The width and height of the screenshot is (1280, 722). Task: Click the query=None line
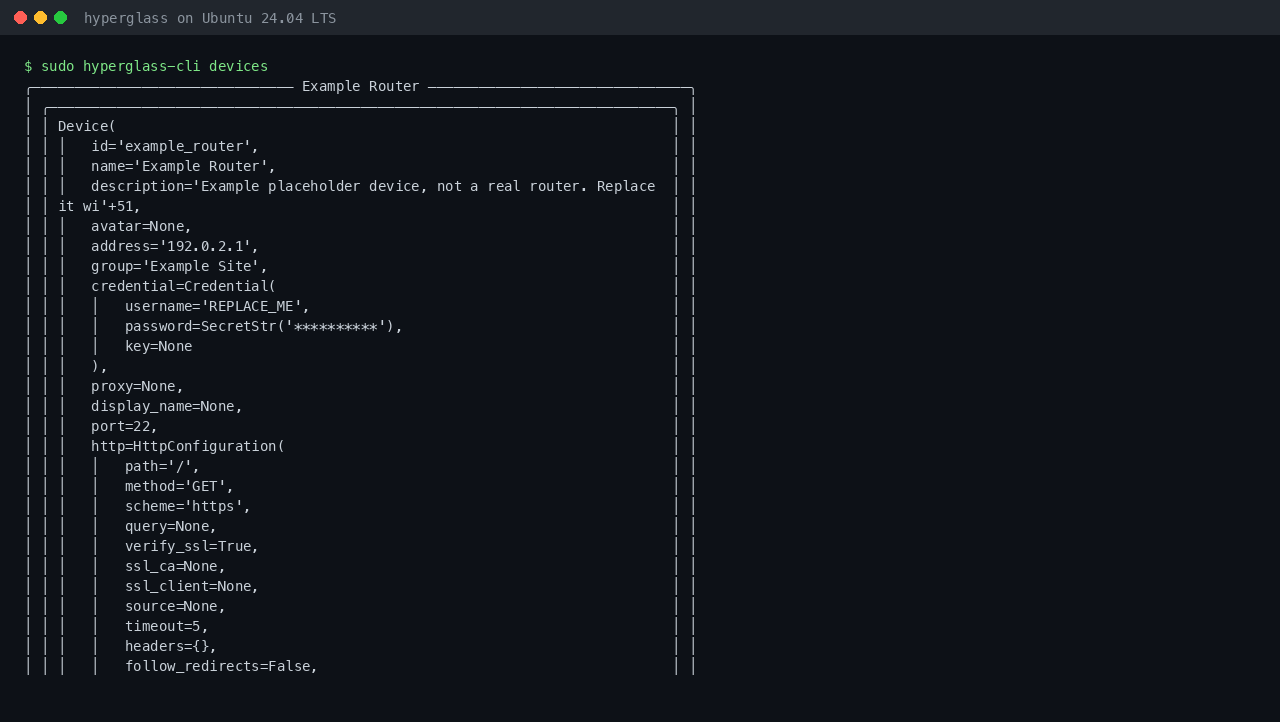click(x=170, y=526)
